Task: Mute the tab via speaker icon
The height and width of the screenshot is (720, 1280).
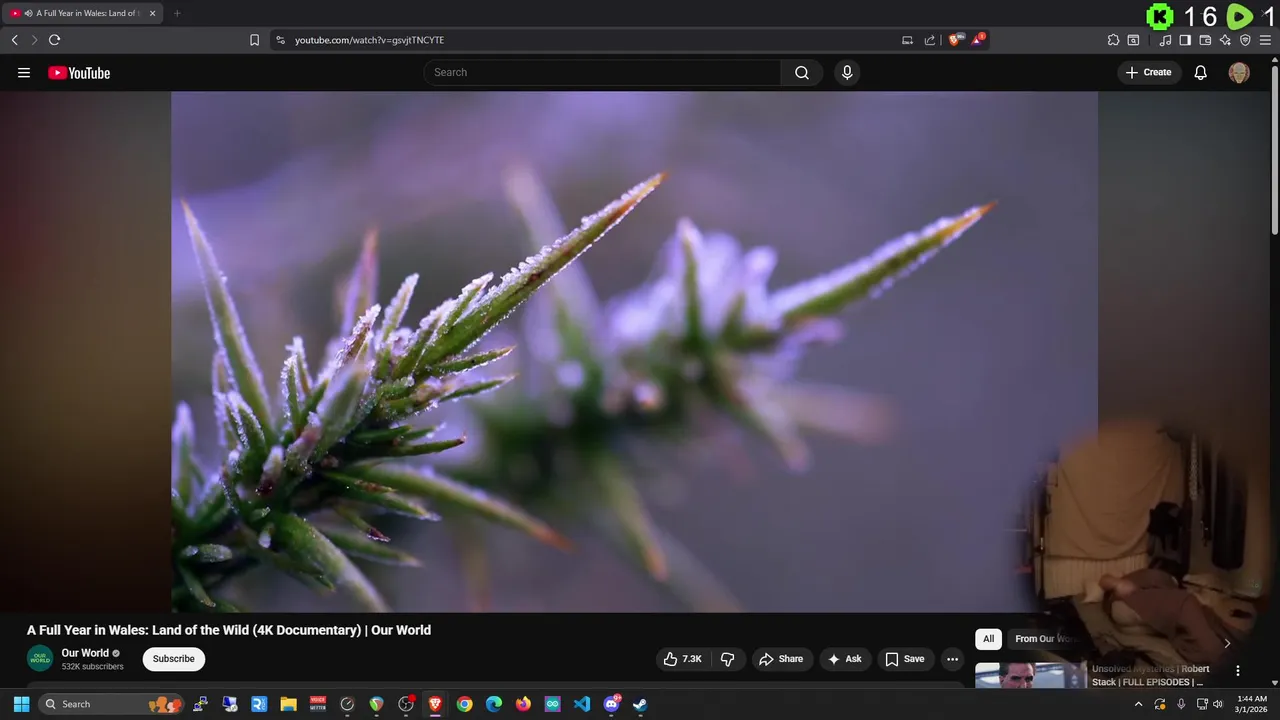Action: [x=27, y=13]
